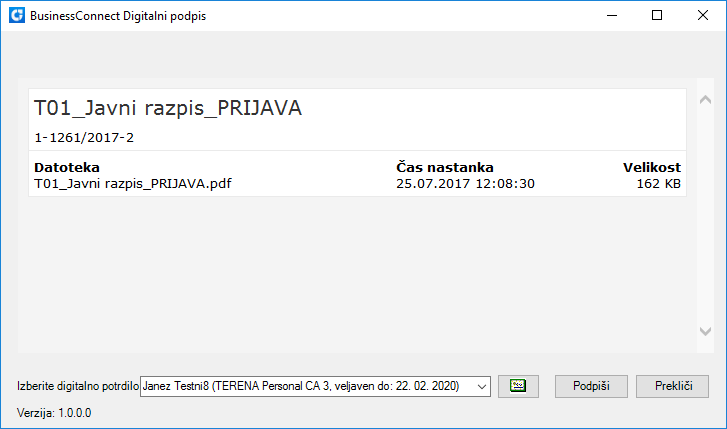Click the creation time 25.07.2017 12:08:30
This screenshot has height=429, width=727.
465,184
